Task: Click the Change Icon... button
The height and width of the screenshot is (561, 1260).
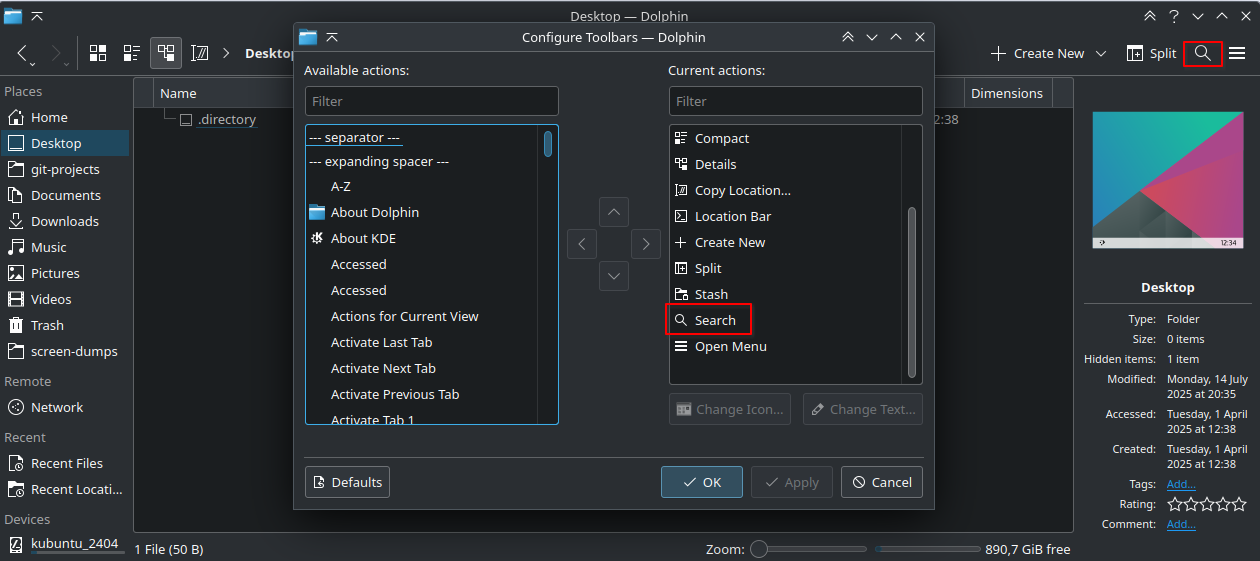Action: point(730,409)
